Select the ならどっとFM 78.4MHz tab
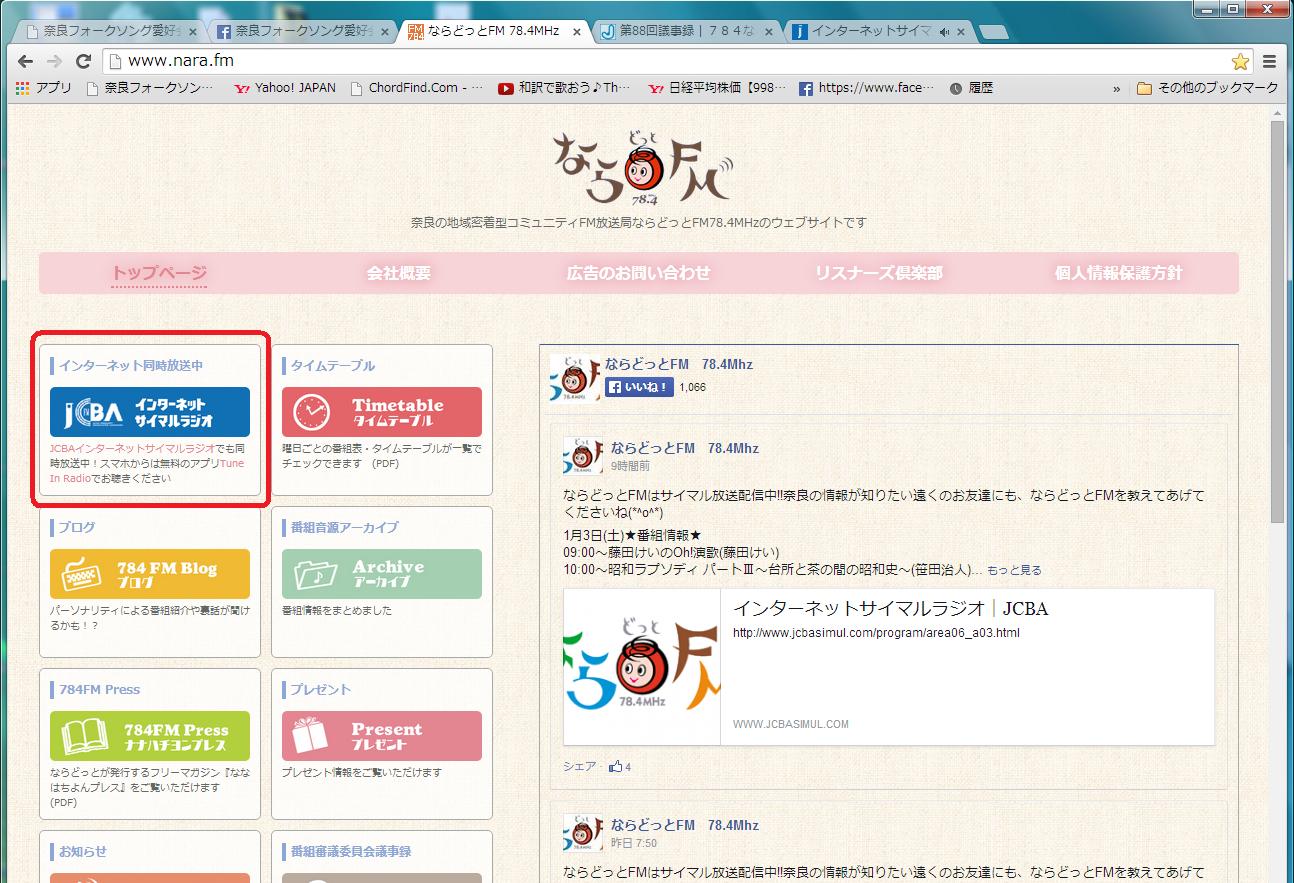1294x883 pixels. coord(490,31)
